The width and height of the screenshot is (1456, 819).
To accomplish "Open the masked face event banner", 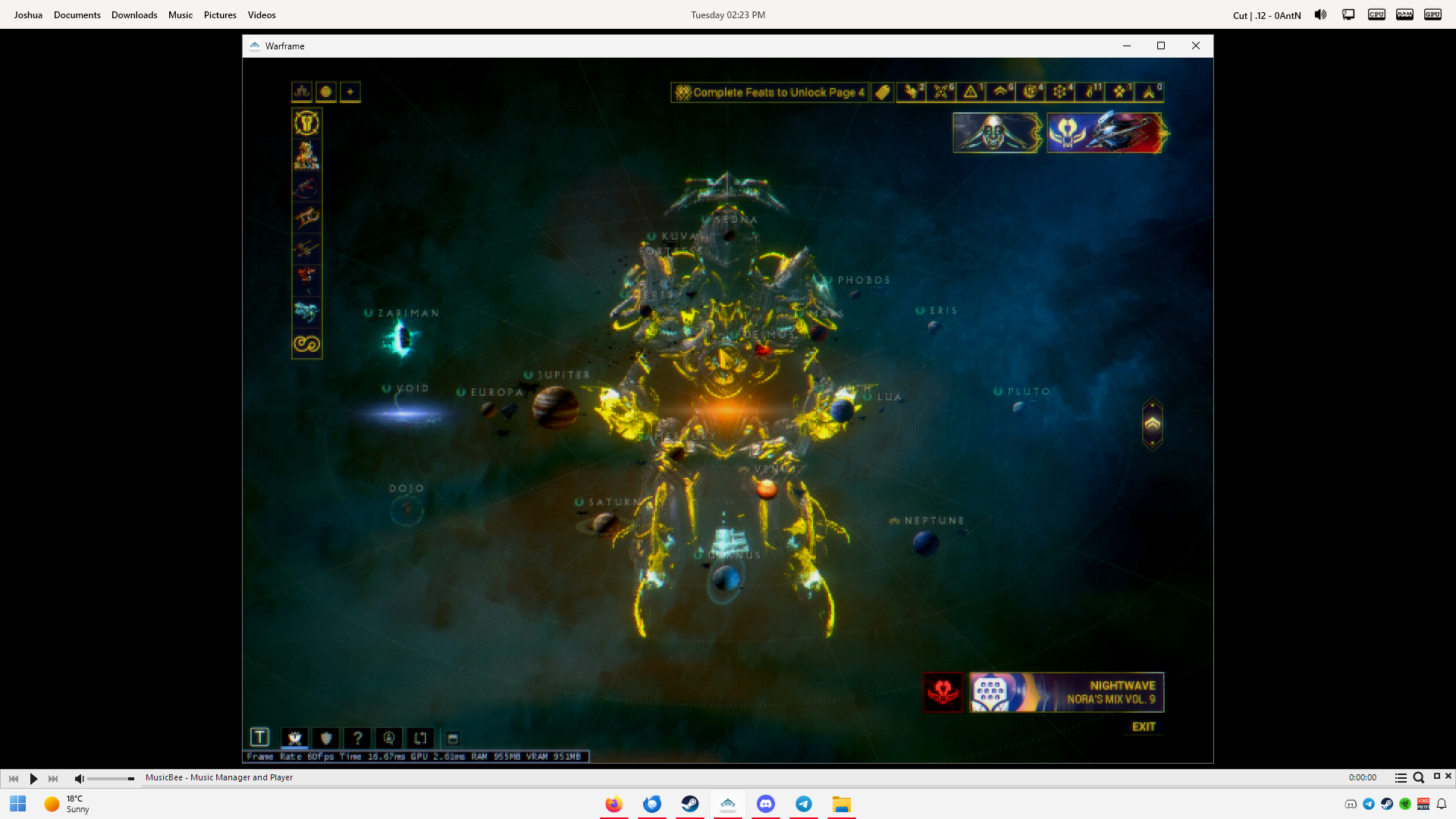I will click(x=996, y=133).
